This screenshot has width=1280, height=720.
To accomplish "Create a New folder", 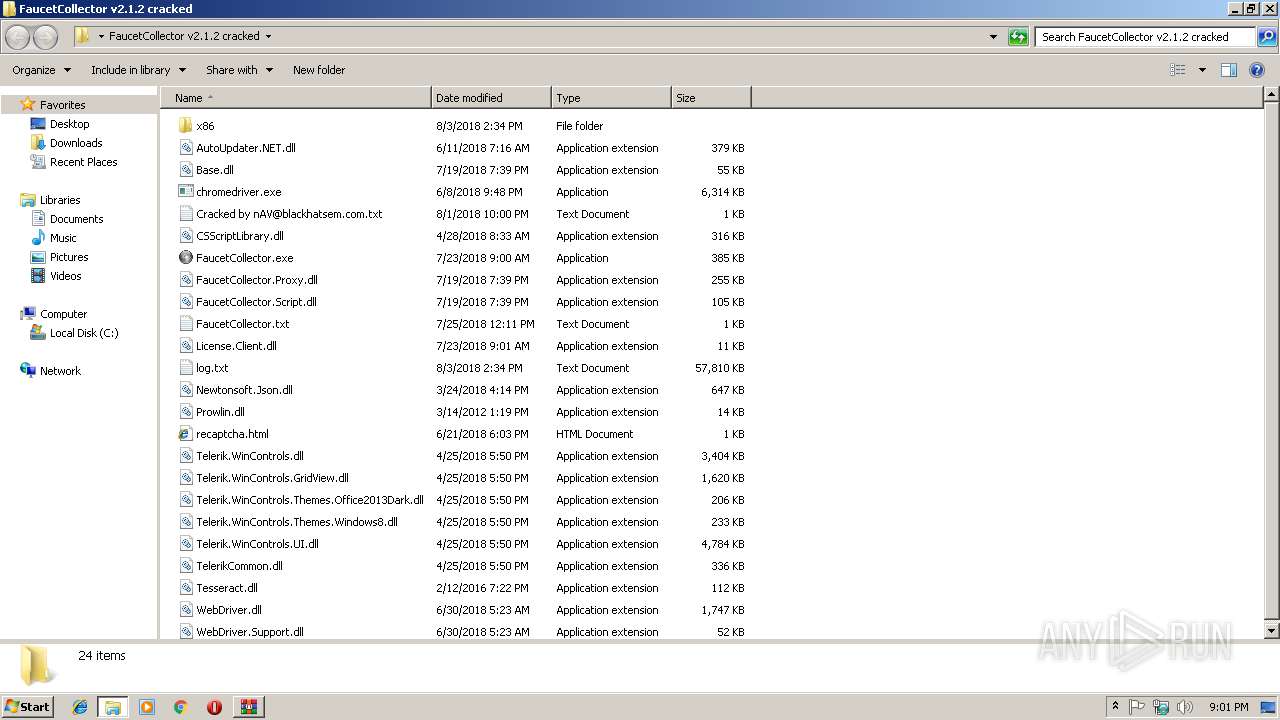I will pyautogui.click(x=319, y=70).
